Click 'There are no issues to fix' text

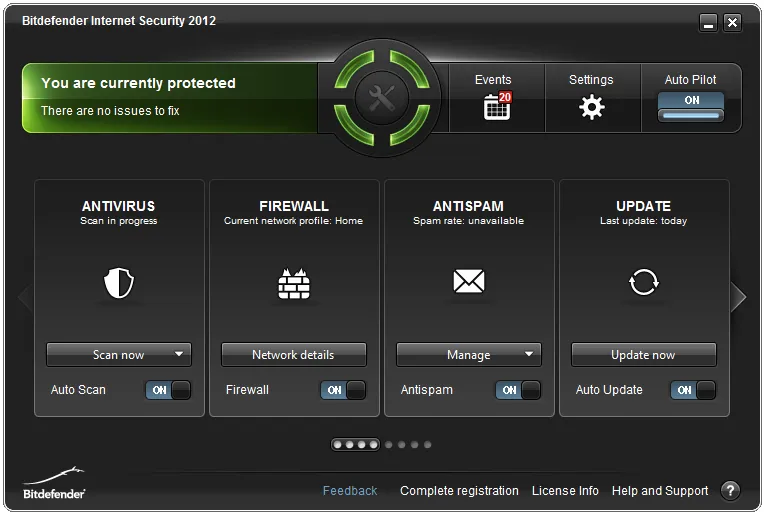[110, 111]
